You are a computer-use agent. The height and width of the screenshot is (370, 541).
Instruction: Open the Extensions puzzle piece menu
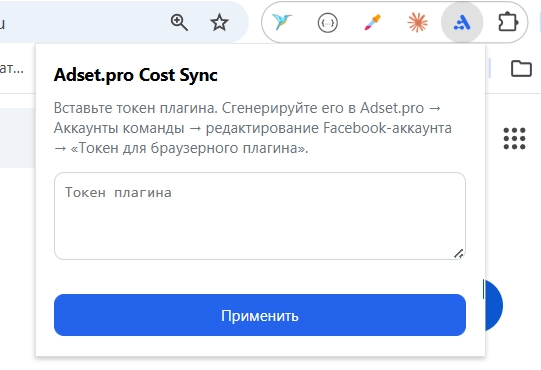coord(508,23)
